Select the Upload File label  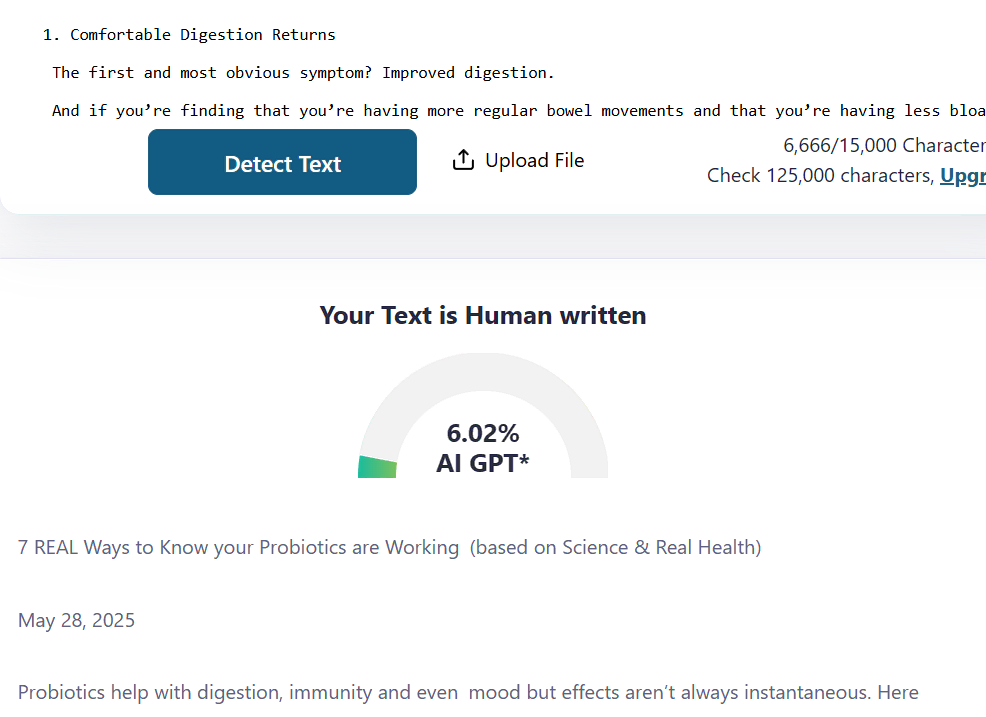click(535, 160)
